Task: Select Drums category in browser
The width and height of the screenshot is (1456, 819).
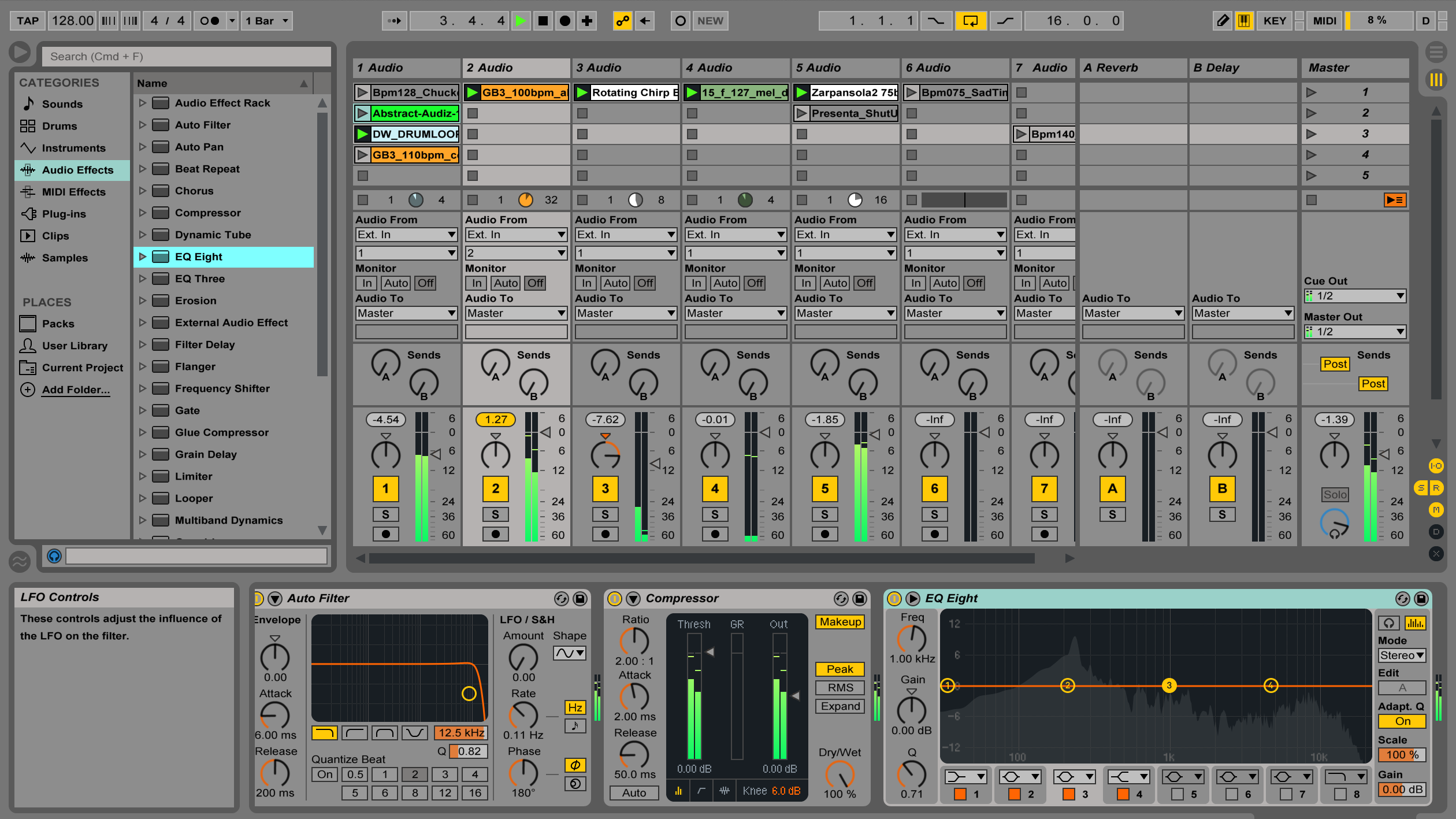Action: tap(59, 126)
